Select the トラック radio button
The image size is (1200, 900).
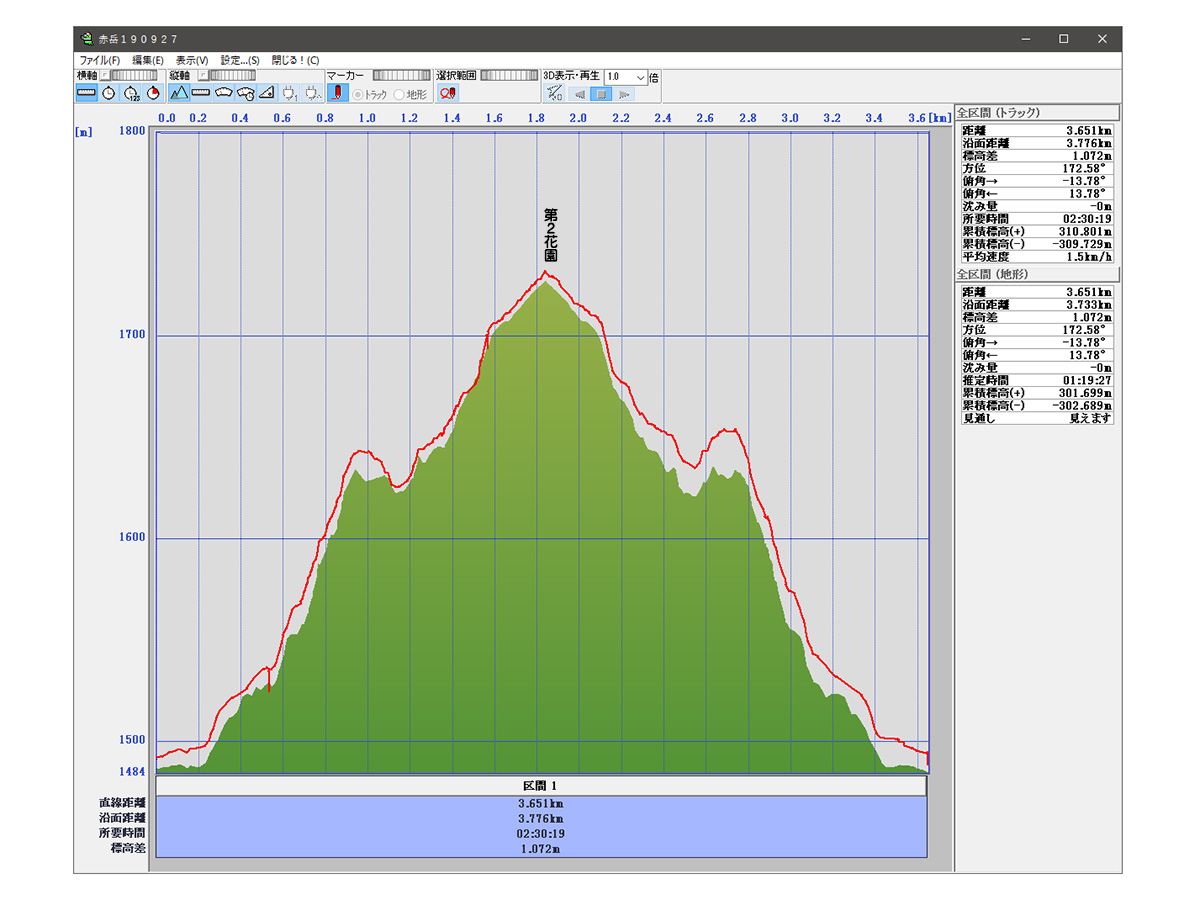point(358,94)
